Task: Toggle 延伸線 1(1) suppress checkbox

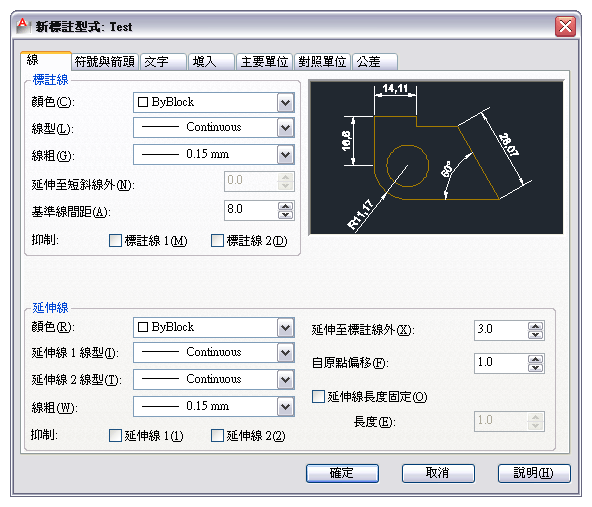Action: (x=115, y=435)
